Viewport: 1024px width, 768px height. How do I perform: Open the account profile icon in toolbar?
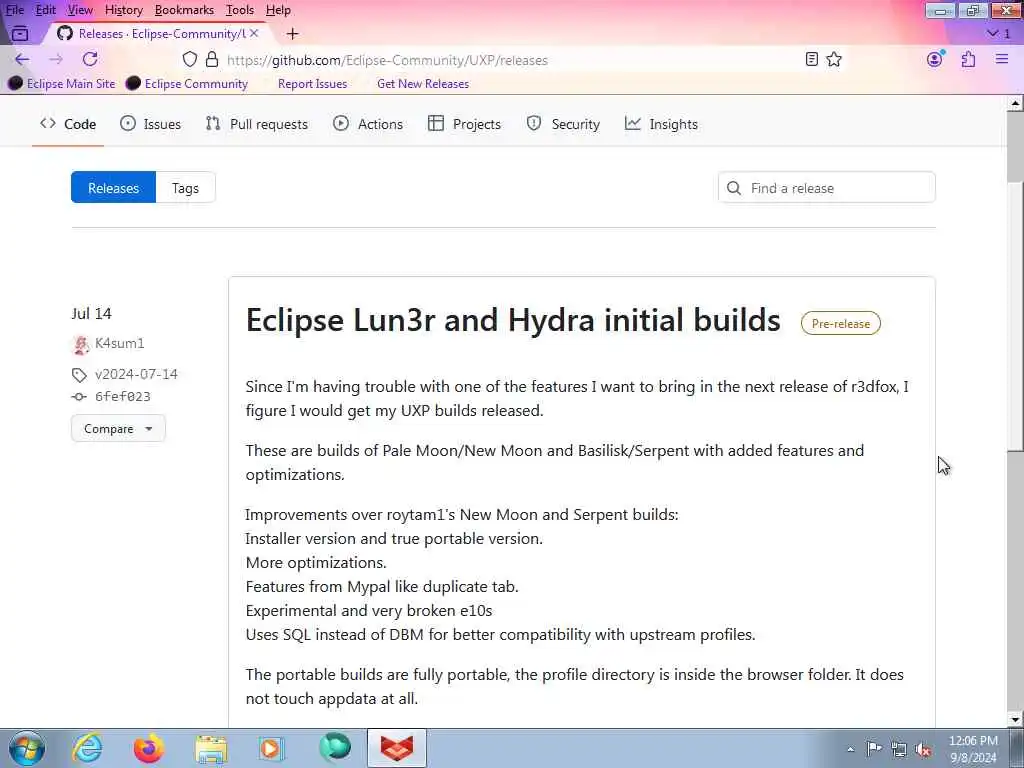coord(935,59)
